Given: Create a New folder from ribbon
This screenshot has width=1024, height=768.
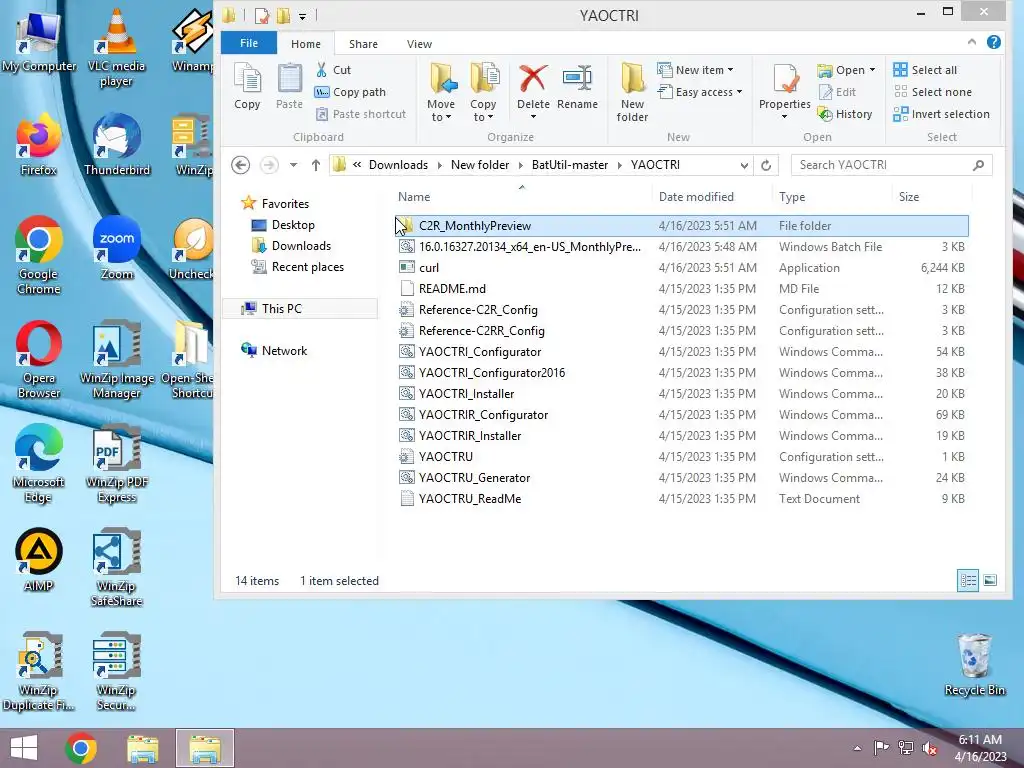Looking at the screenshot, I should (x=632, y=92).
